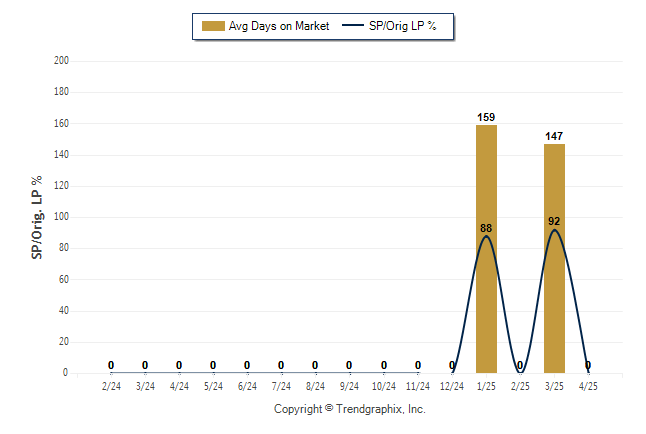
Task: Click the 3/25 gold bar
Action: point(554,258)
